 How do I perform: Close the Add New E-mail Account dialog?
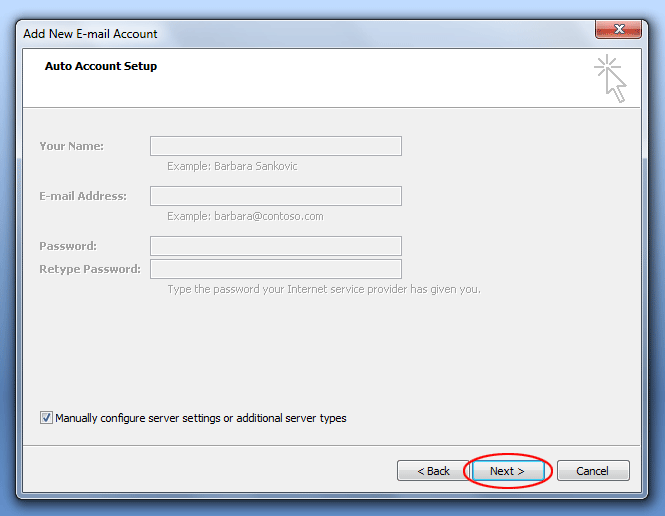tap(618, 29)
